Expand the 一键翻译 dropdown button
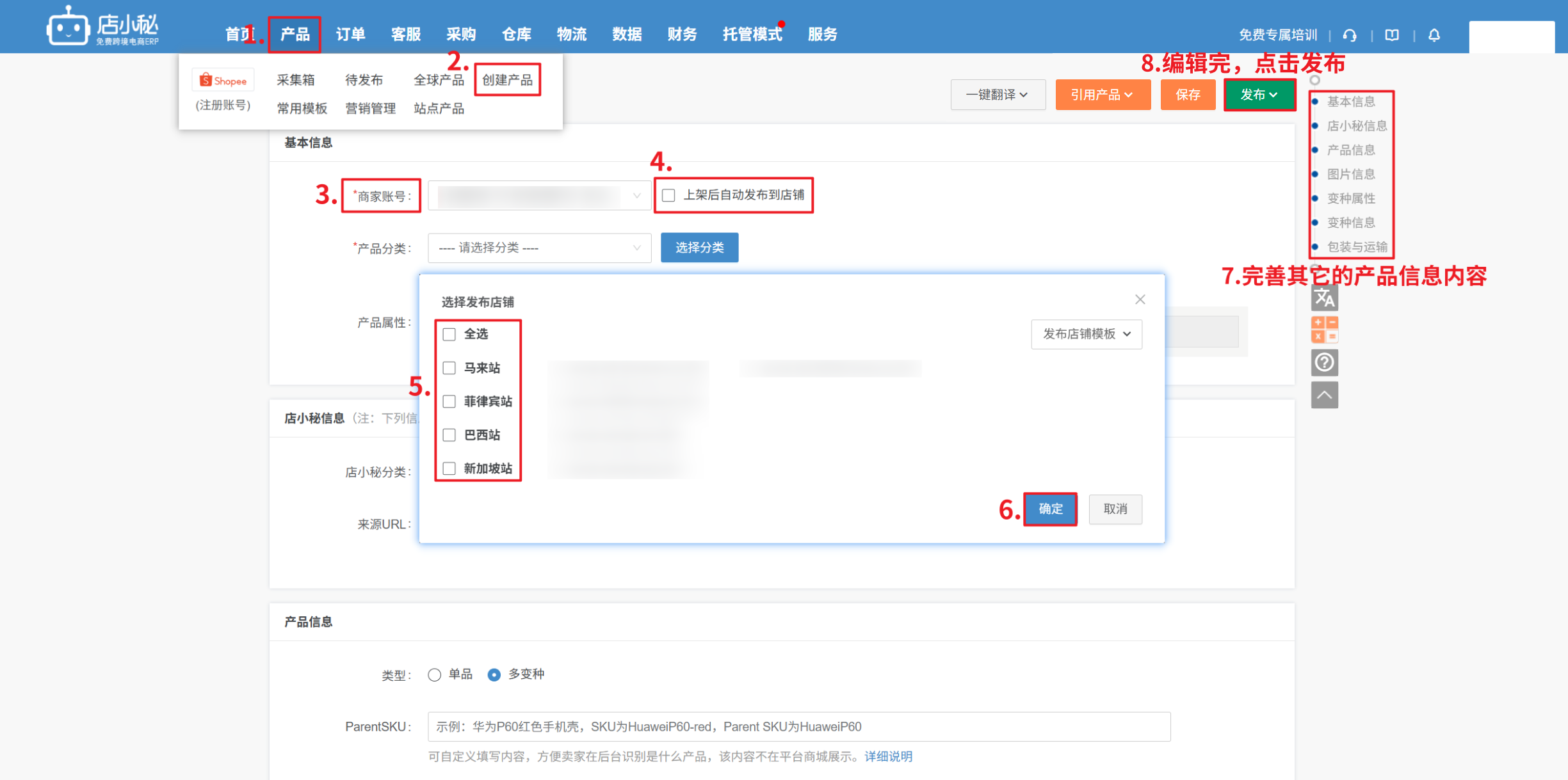Viewport: 1568px width, 780px height. coord(998,95)
